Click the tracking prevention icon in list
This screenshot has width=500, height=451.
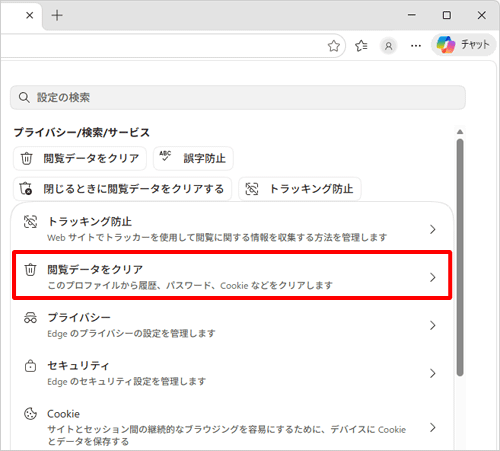(x=30, y=222)
